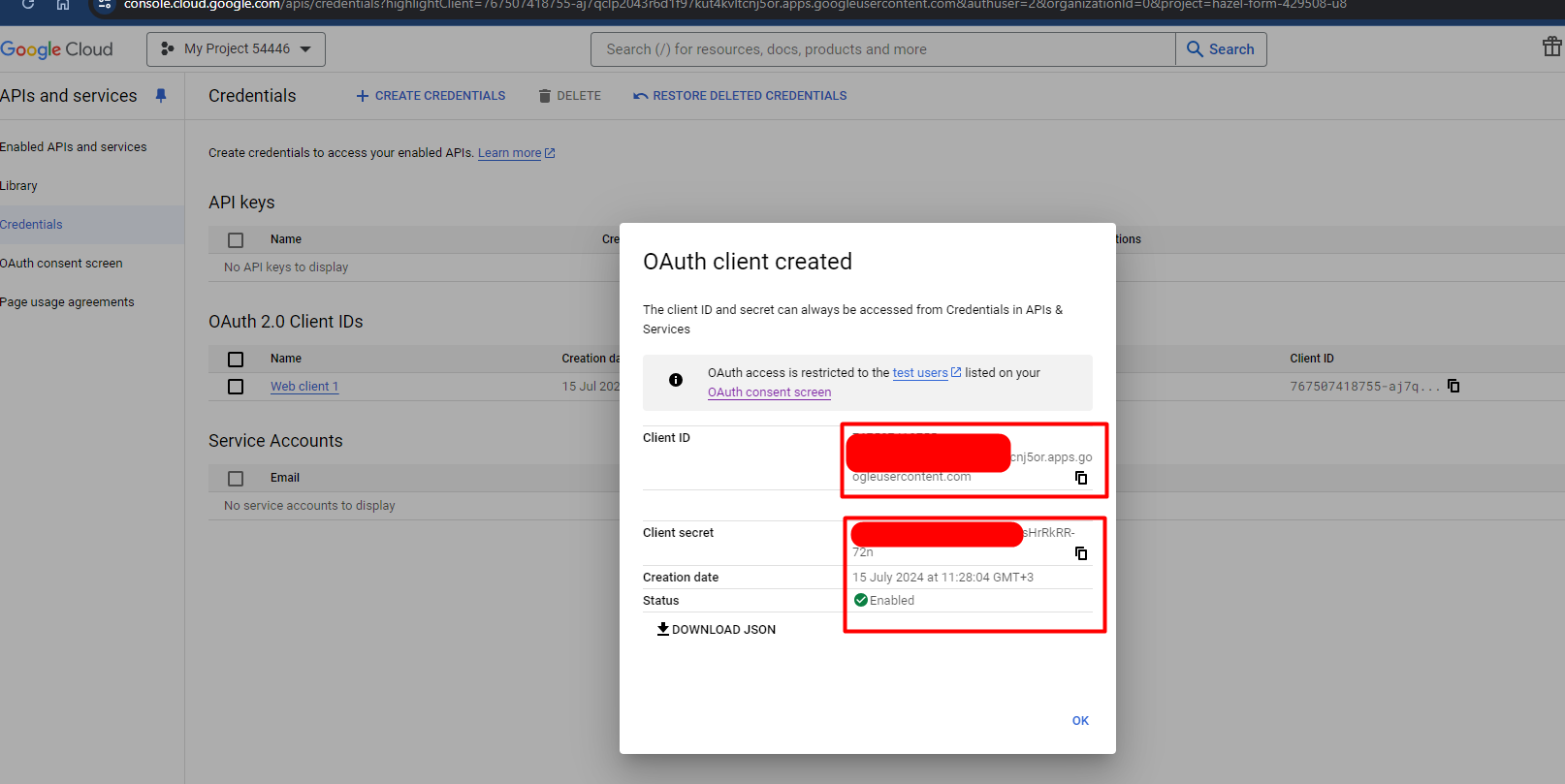Click RESTORE DELETED CREDENTIALS

point(740,96)
